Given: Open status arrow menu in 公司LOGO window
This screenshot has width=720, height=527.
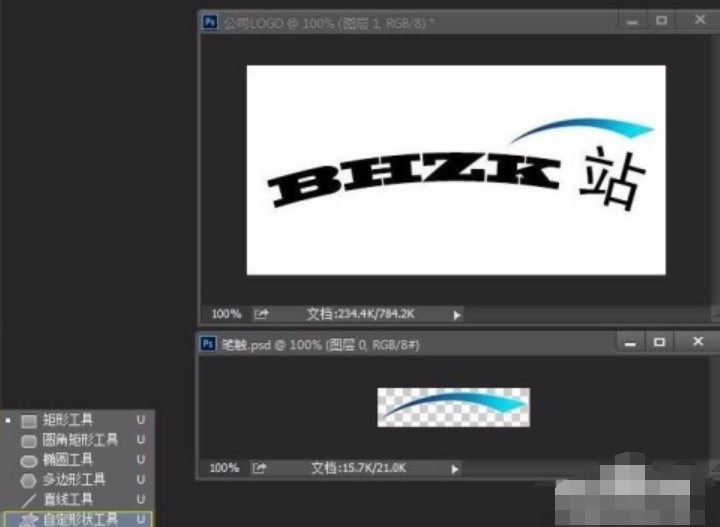Looking at the screenshot, I should coord(456,315).
